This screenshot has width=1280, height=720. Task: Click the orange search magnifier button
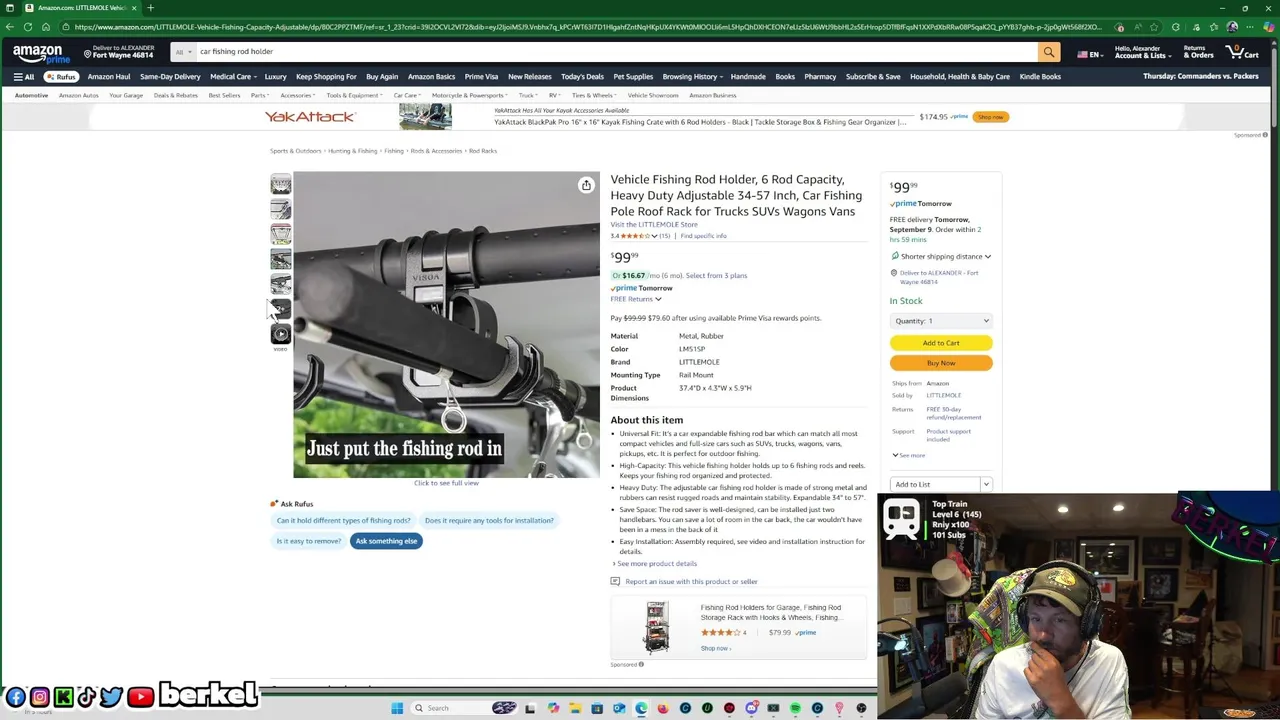(x=1049, y=52)
